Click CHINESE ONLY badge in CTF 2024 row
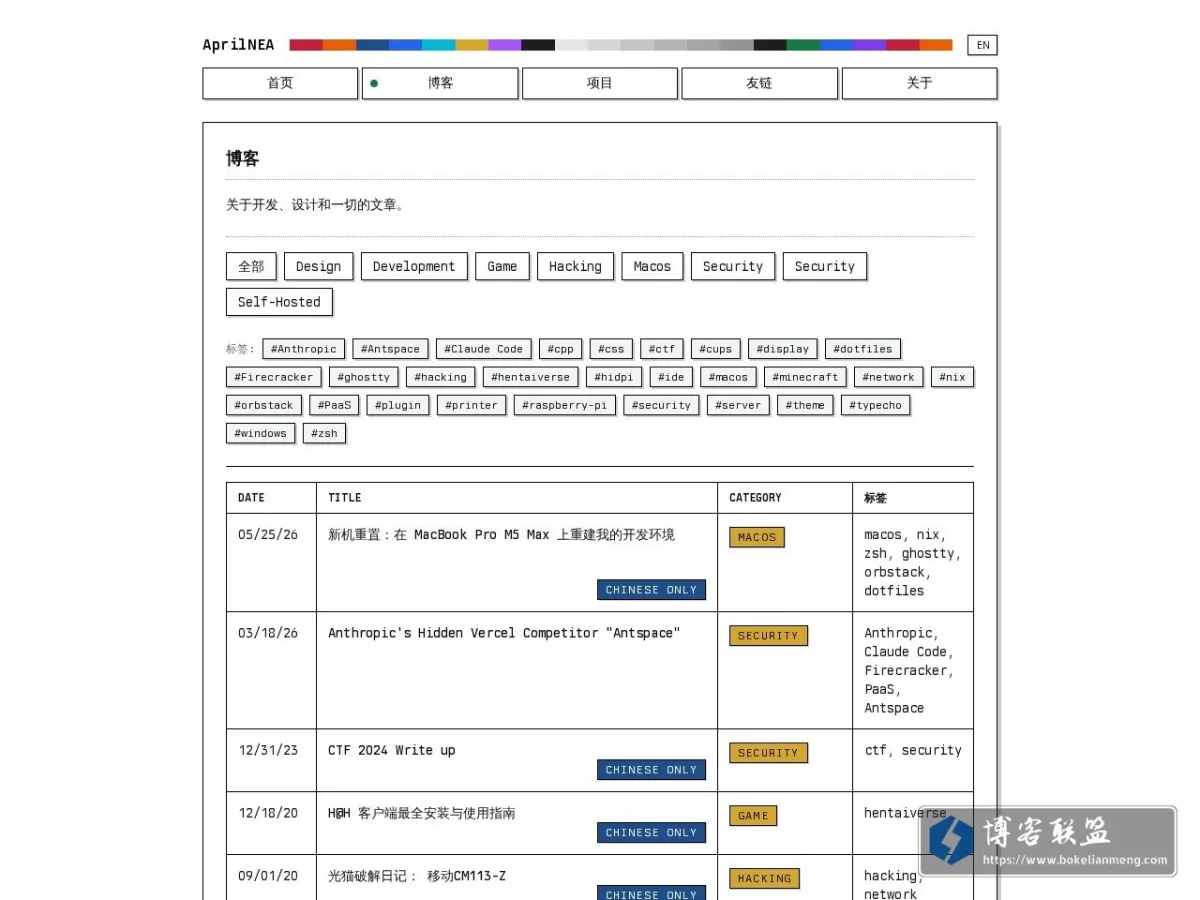This screenshot has width=1200, height=900. (x=651, y=770)
